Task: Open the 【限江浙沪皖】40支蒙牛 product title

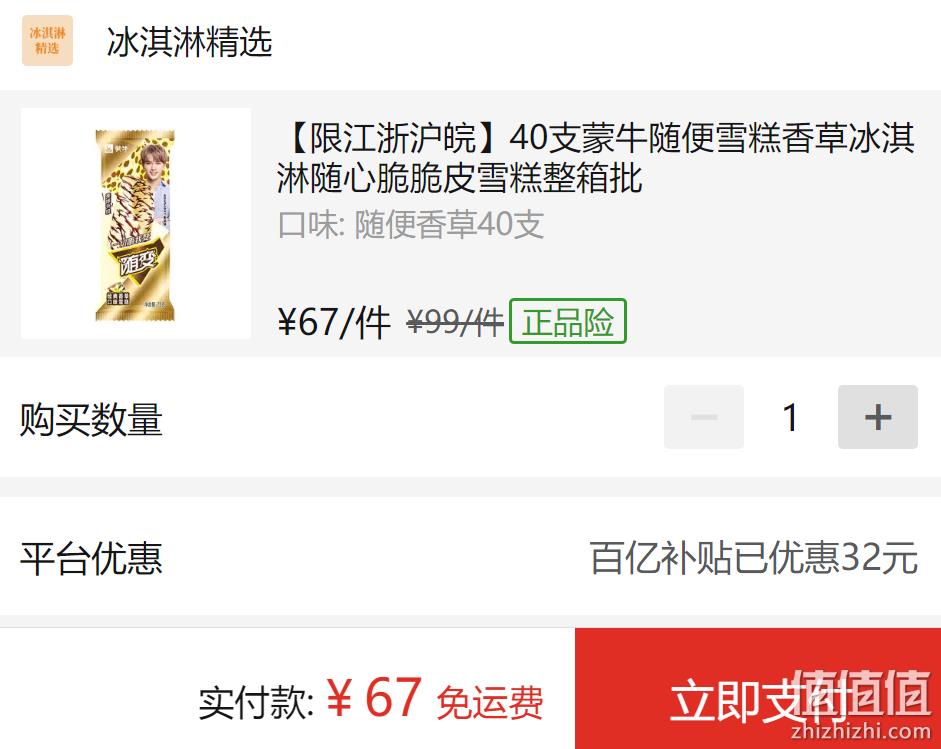Action: (x=596, y=158)
